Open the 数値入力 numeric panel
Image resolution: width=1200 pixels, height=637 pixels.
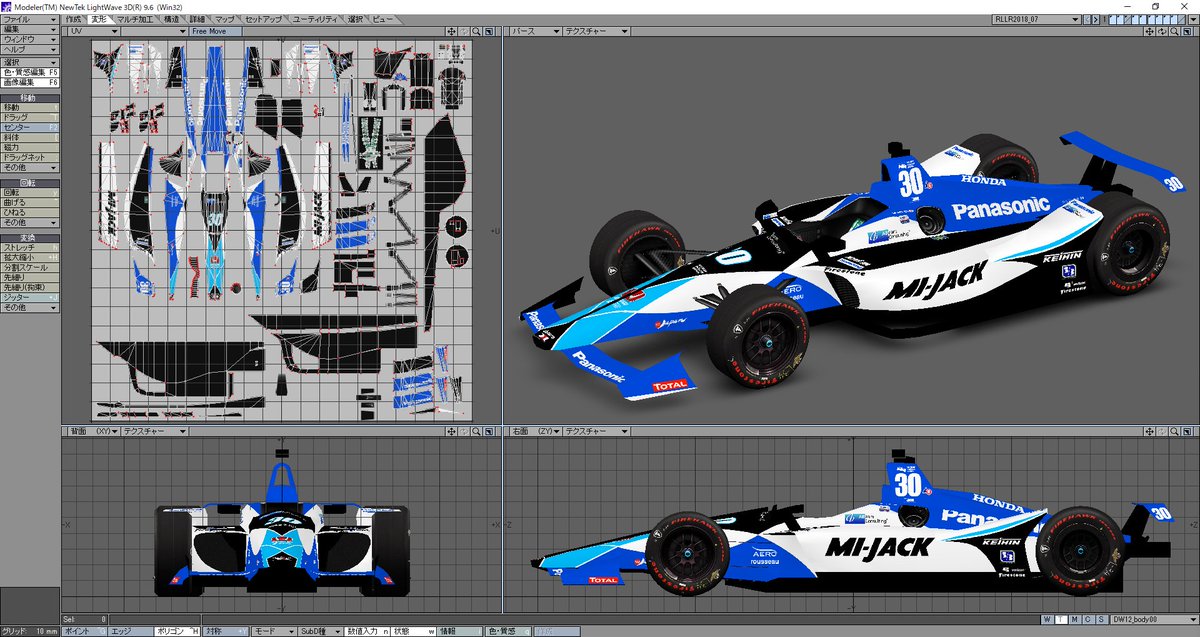click(x=369, y=631)
